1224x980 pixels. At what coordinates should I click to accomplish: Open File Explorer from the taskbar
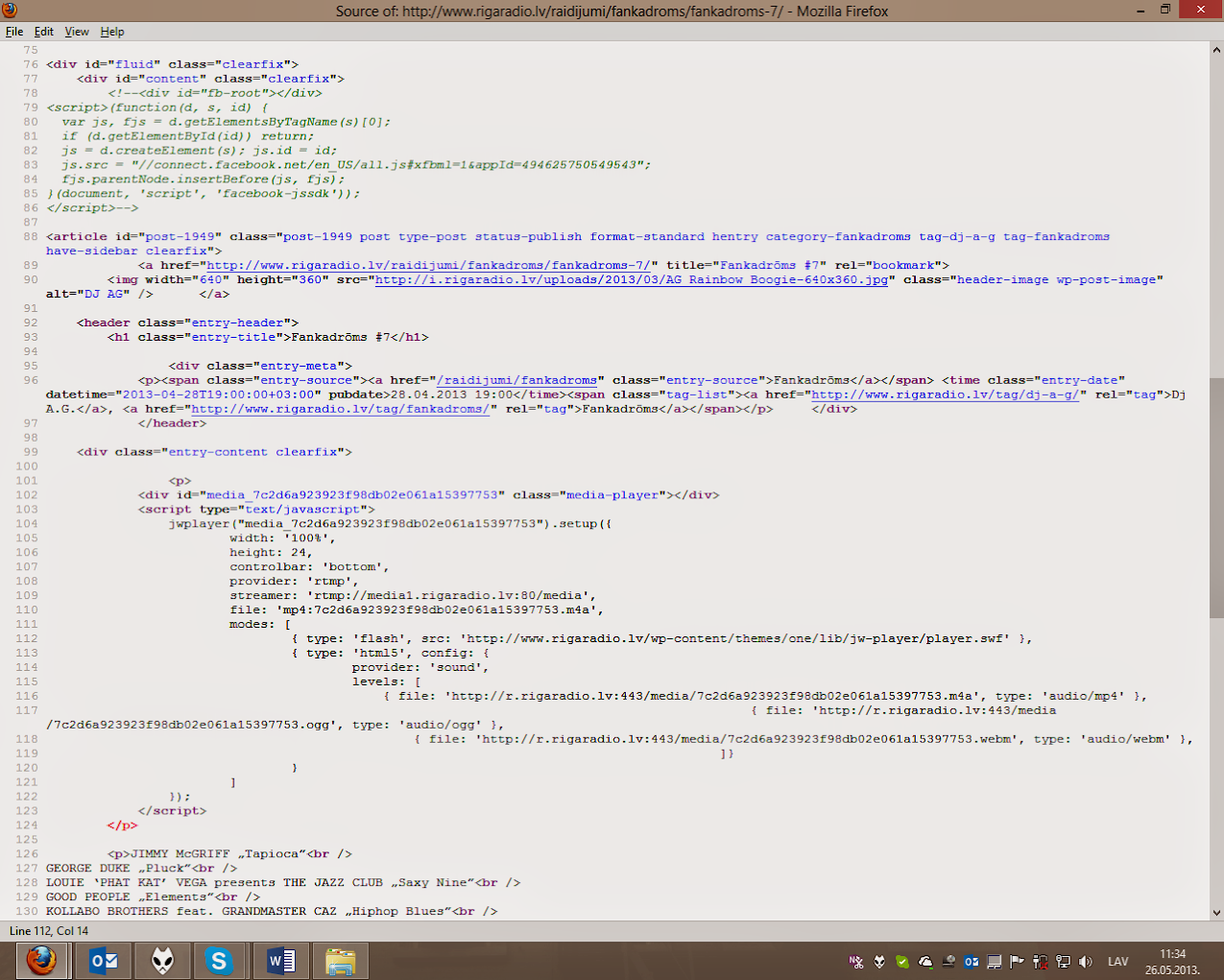point(341,961)
